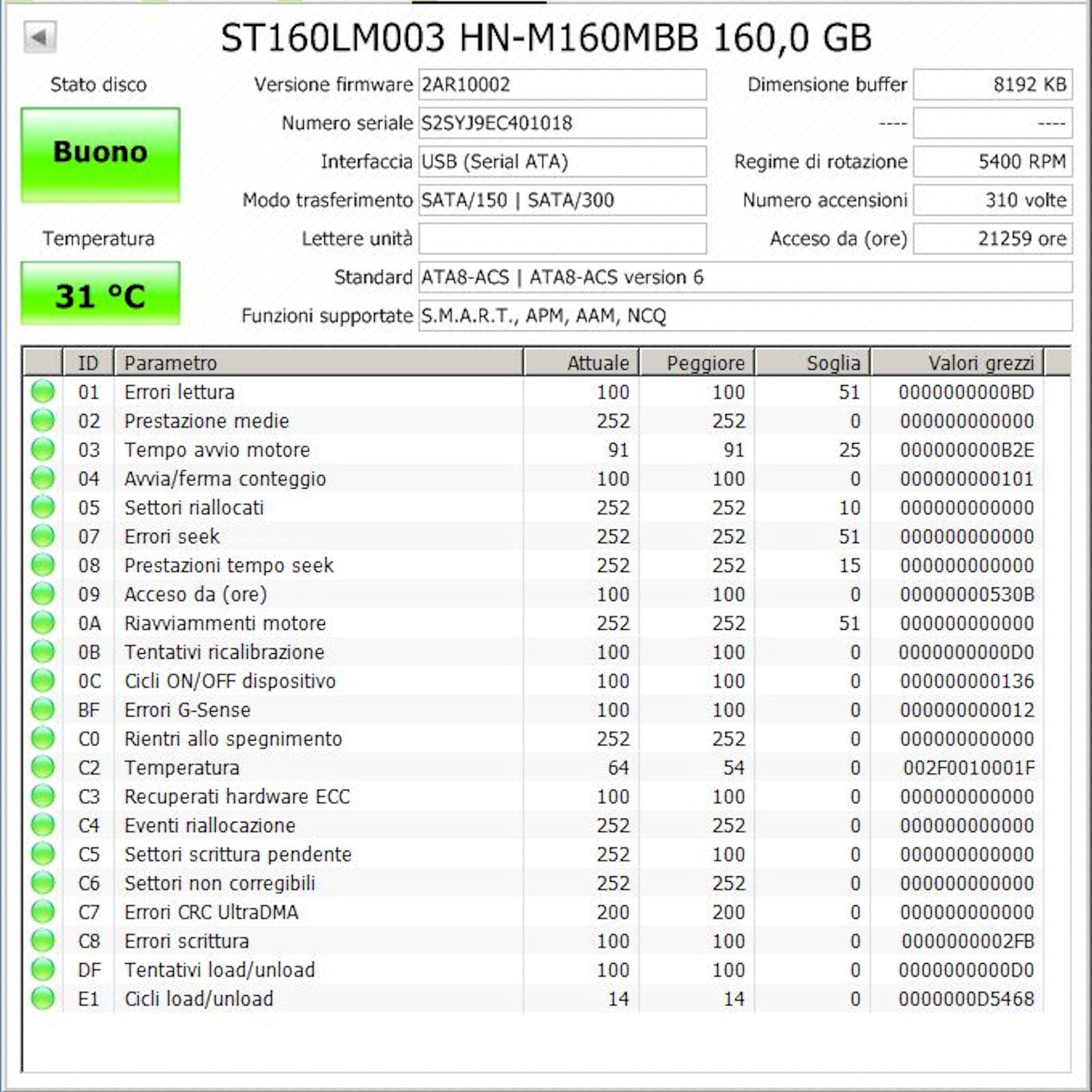Click the green status icon for Tentativi ricalibrazione
1092x1092 pixels.
pyautogui.click(x=43, y=652)
